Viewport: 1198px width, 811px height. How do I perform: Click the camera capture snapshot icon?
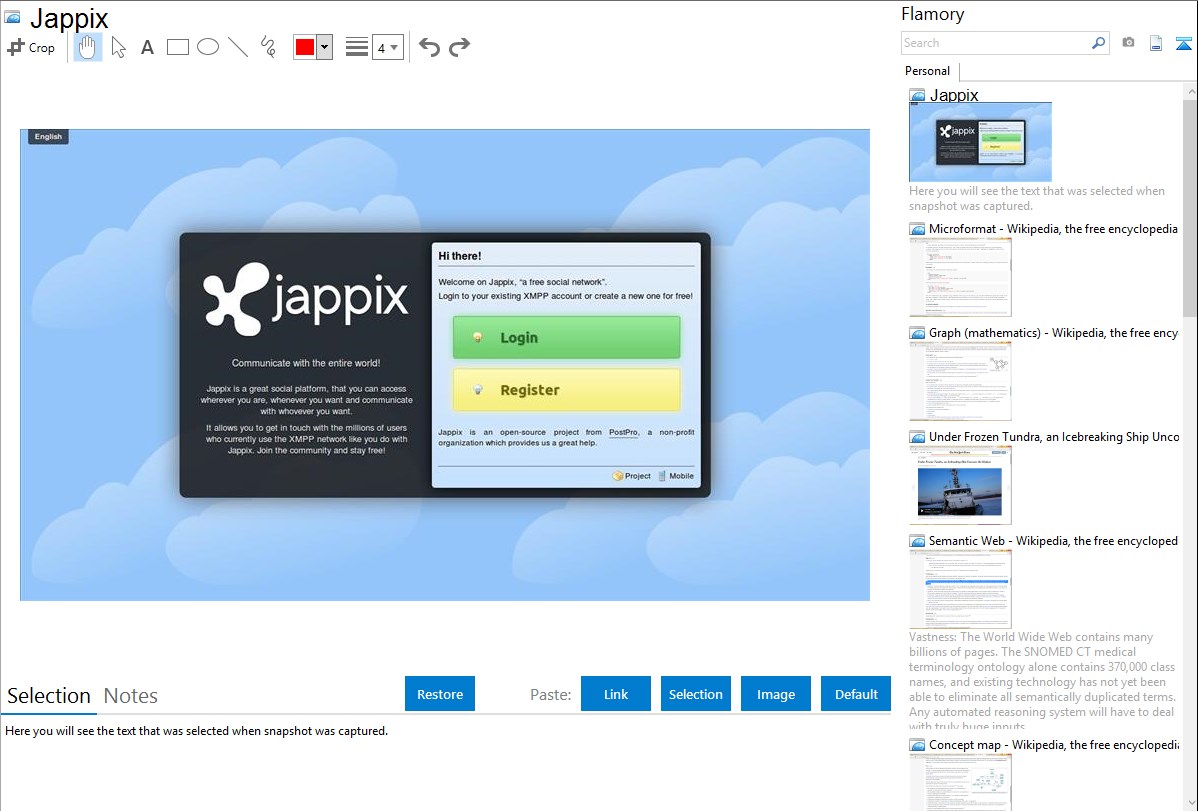pos(1128,43)
